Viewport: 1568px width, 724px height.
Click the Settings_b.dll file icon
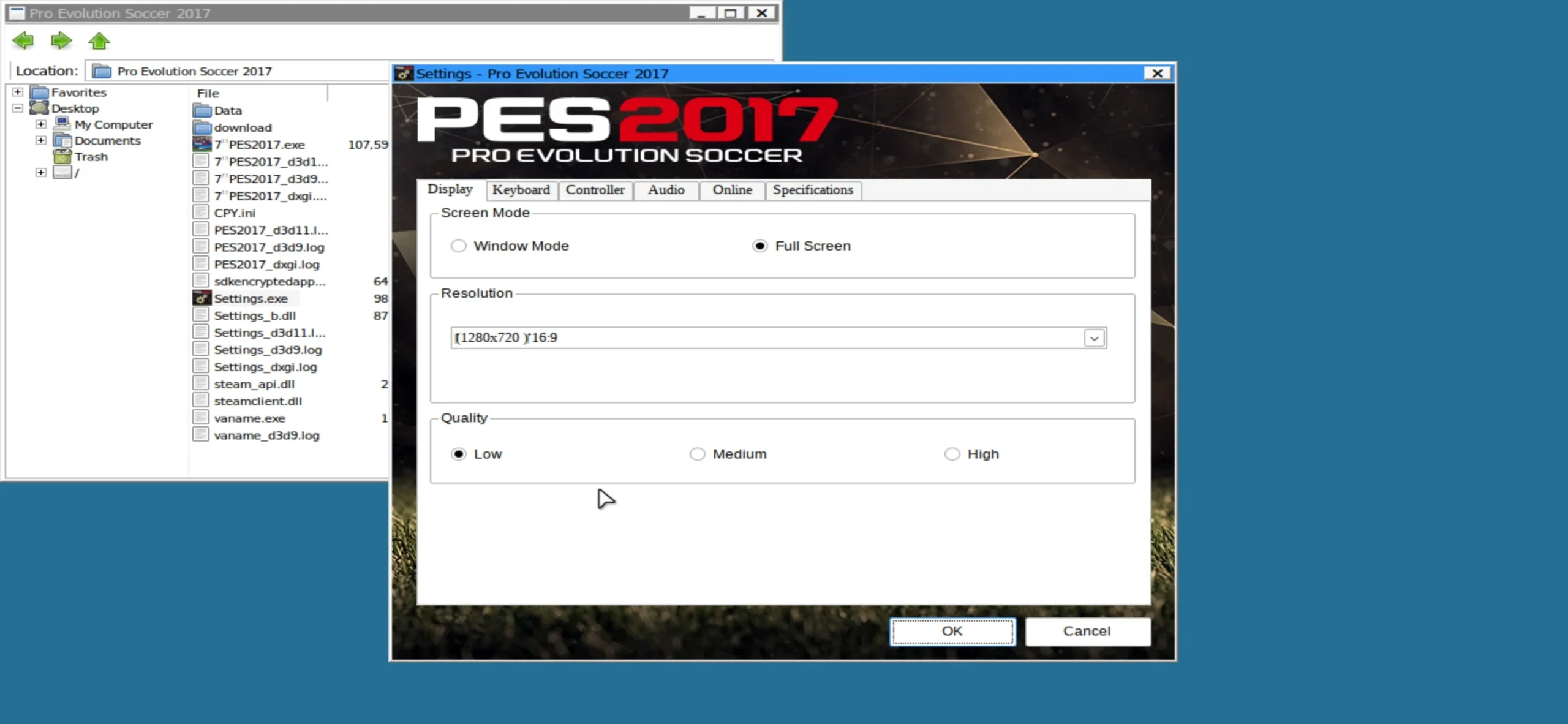pos(200,315)
